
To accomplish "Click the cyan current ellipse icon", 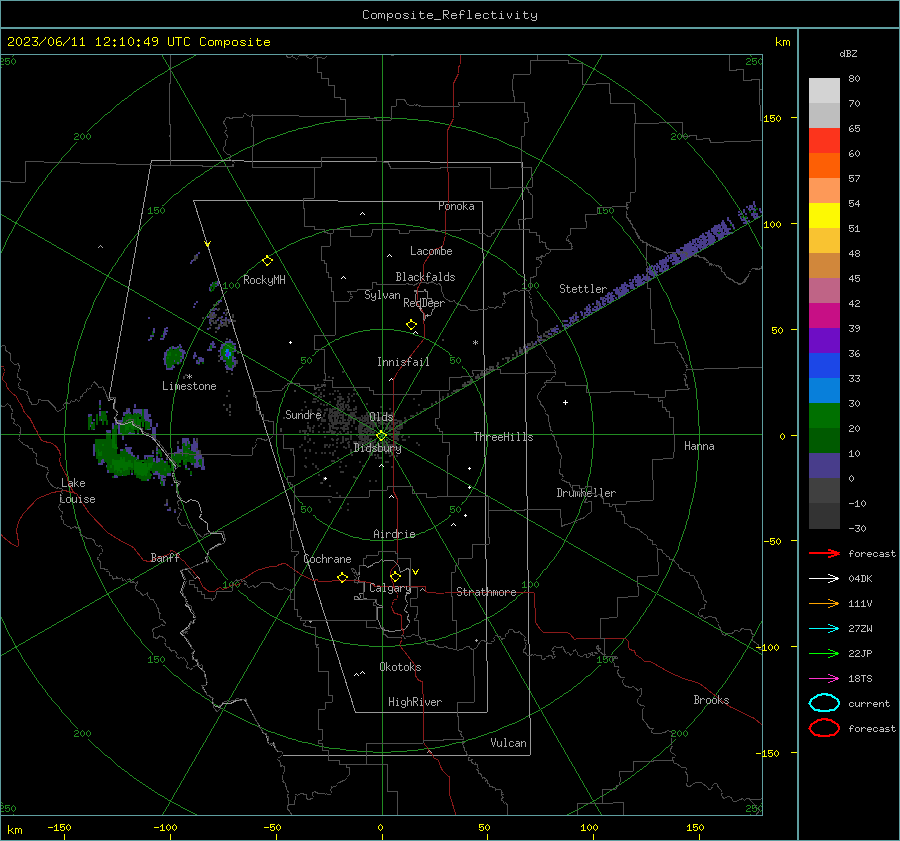I will 824,703.
